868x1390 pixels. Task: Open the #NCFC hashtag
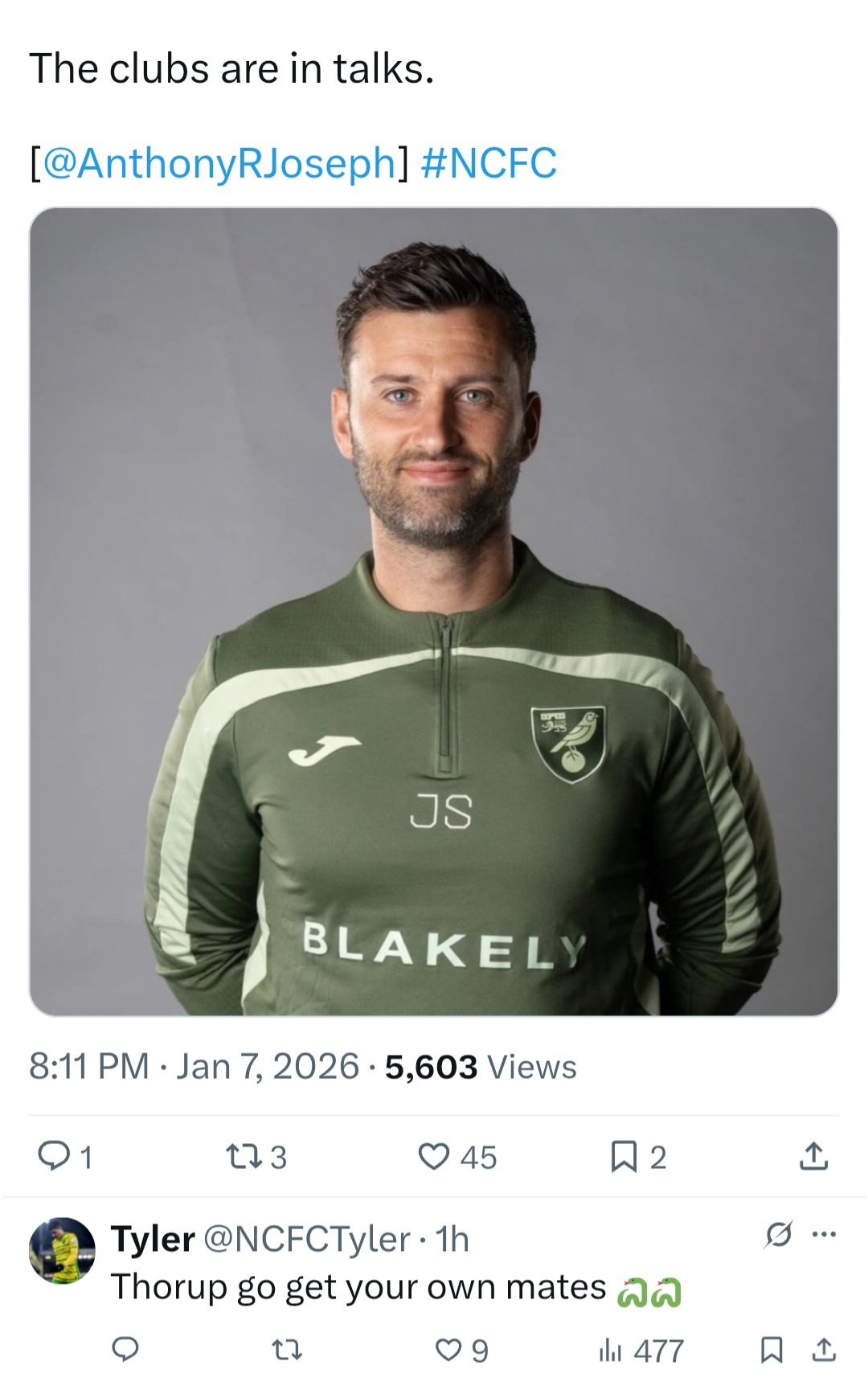pyautogui.click(x=488, y=163)
